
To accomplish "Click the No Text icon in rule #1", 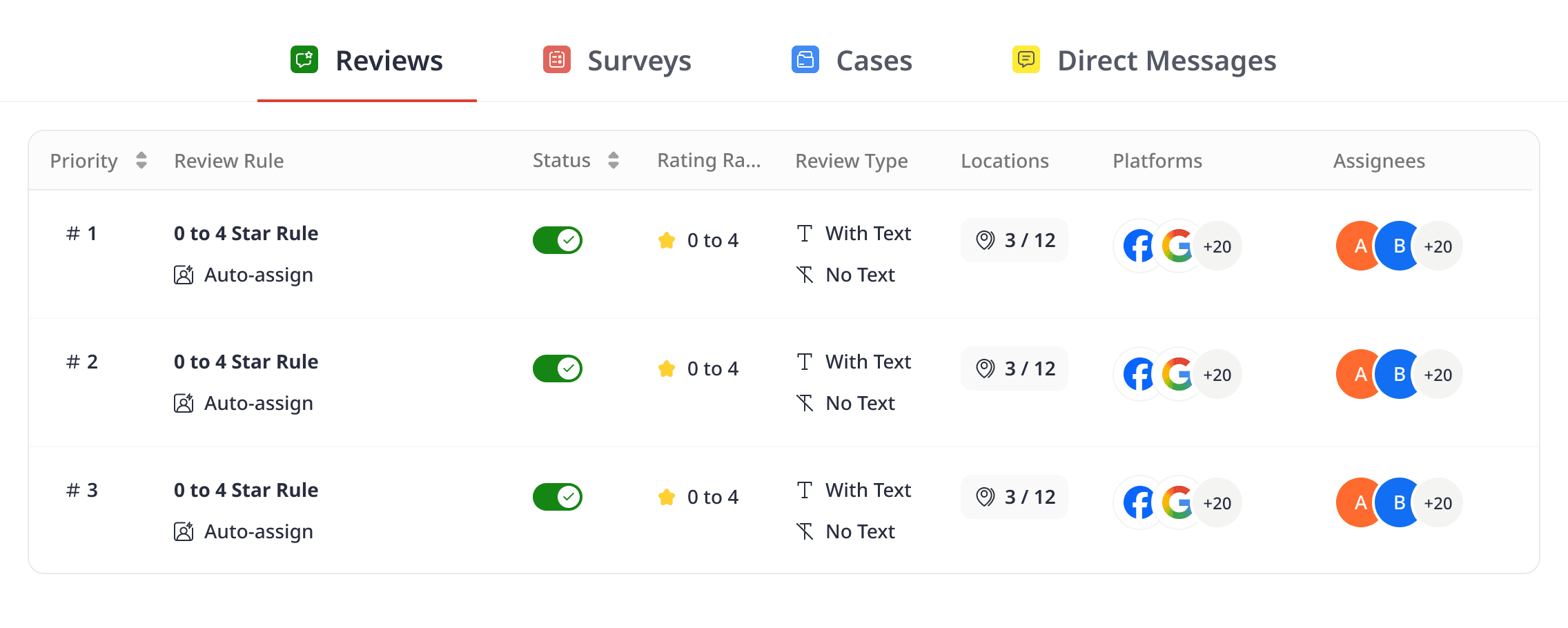I will click(805, 275).
